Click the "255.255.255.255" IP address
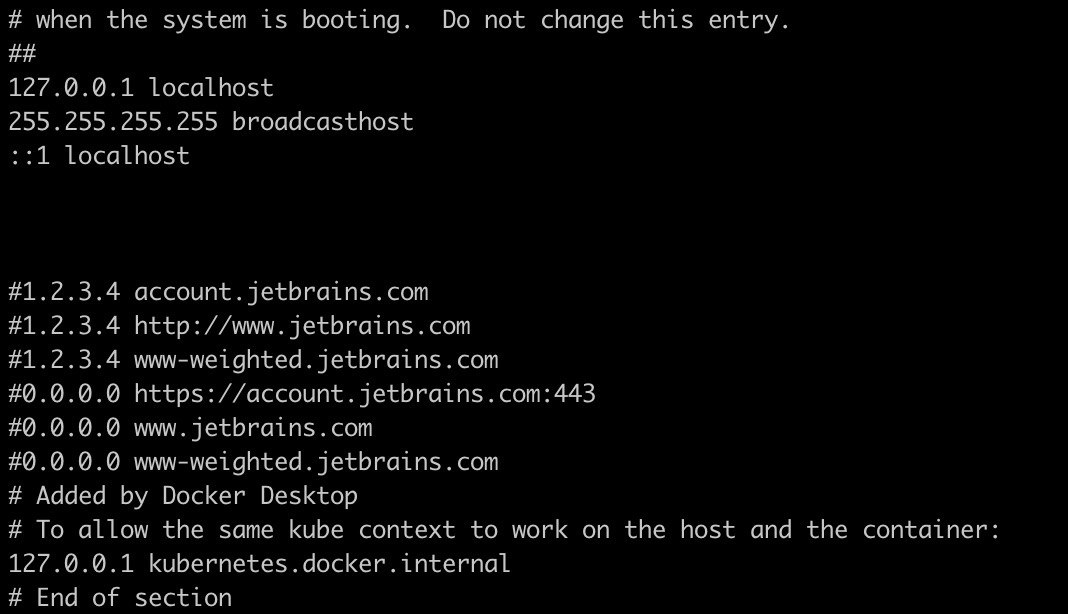Image resolution: width=1068 pixels, height=614 pixels. [x=113, y=122]
